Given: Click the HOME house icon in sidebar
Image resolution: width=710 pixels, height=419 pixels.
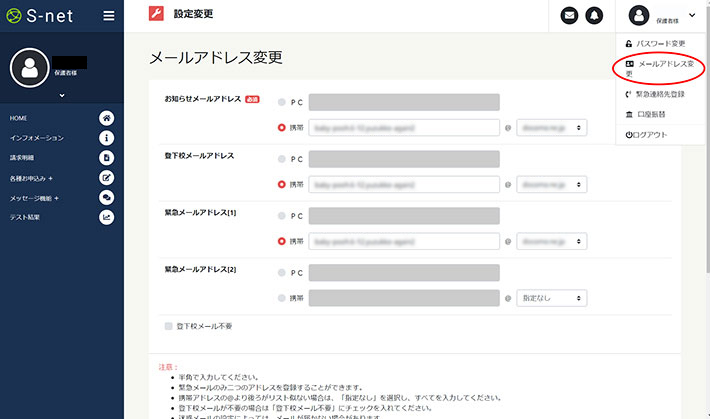Looking at the screenshot, I should point(107,118).
